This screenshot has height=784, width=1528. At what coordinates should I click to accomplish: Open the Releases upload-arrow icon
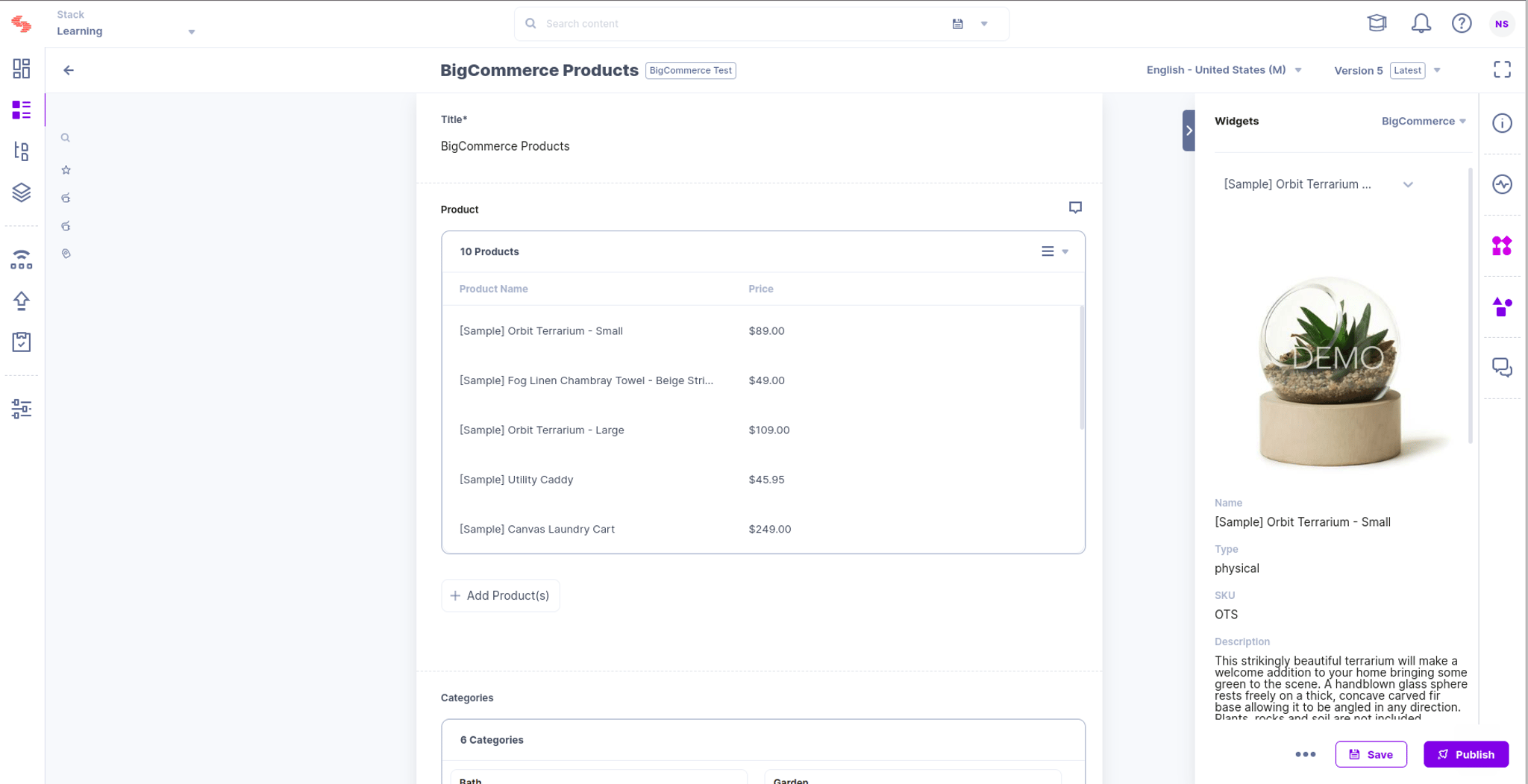[22, 301]
